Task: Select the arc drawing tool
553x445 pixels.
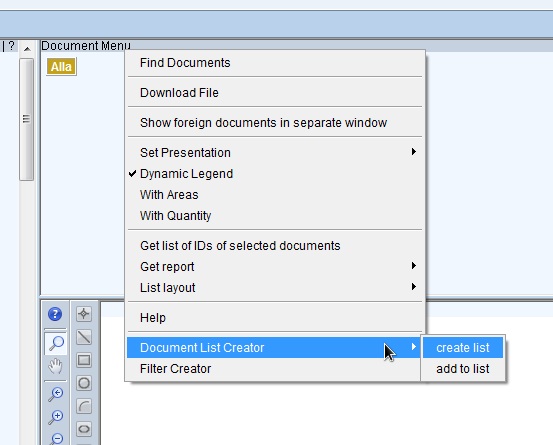Action: 84,406
